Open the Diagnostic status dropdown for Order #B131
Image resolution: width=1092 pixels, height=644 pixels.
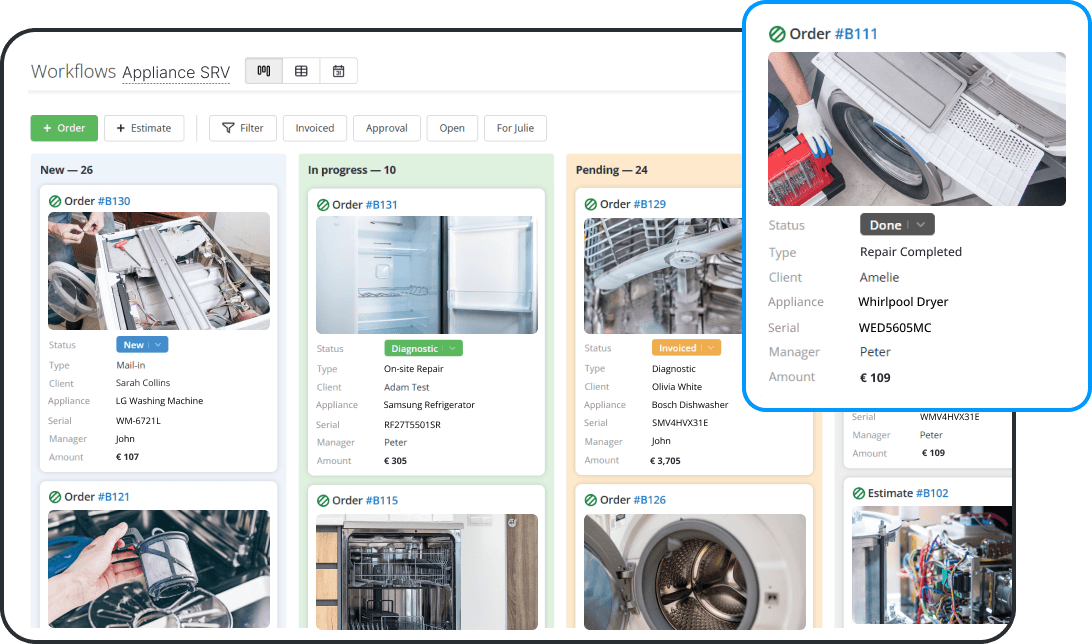pos(423,347)
